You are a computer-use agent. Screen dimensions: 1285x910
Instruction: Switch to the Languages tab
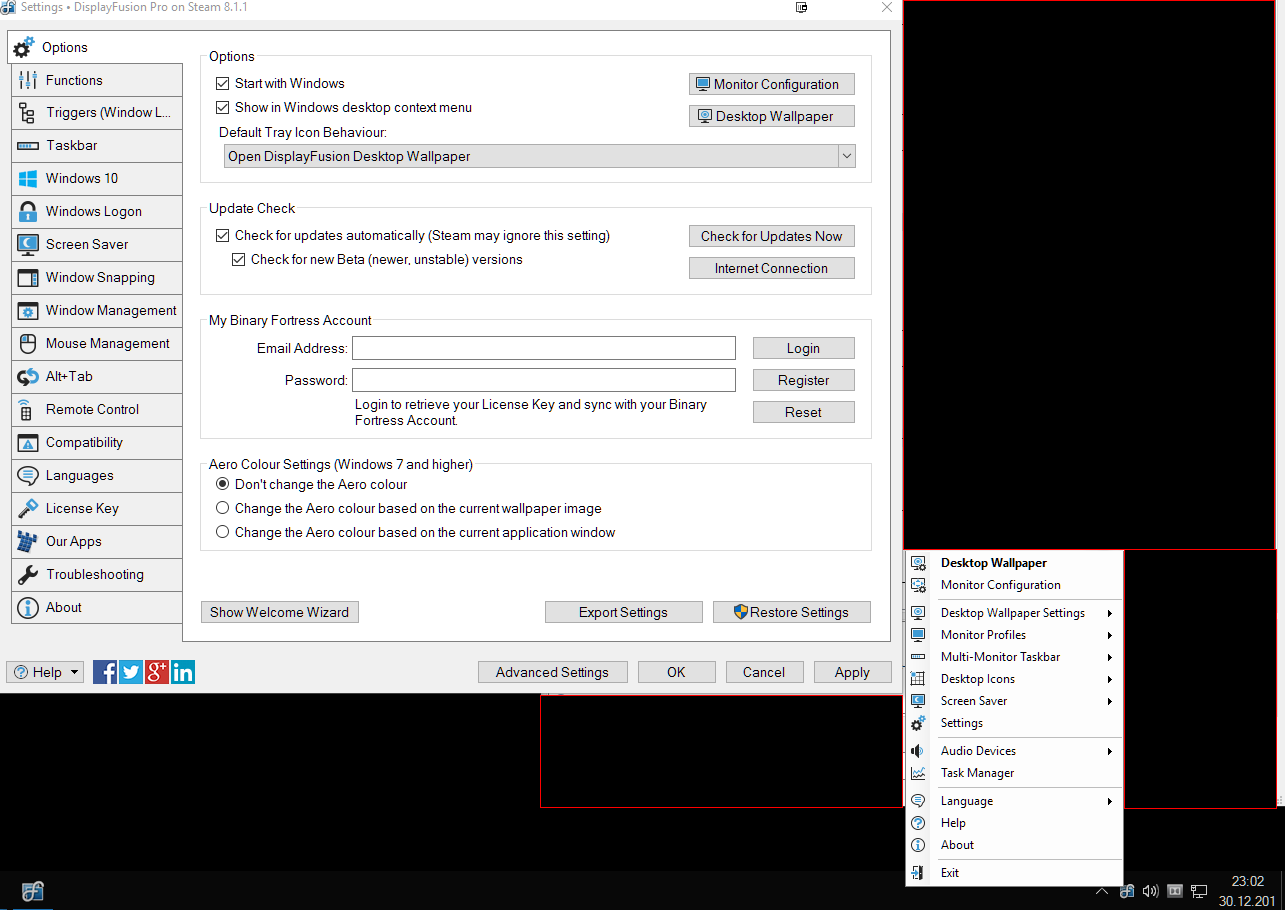pyautogui.click(x=97, y=476)
